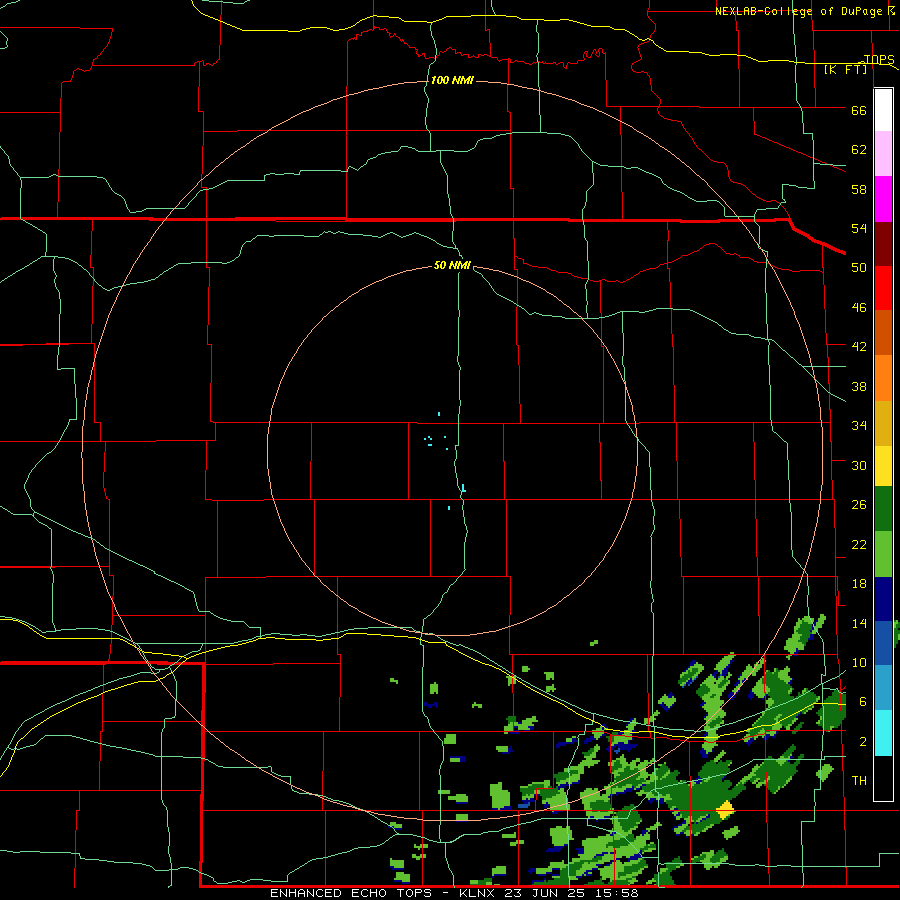Click the 'TOPS' legend title
900x900 pixels.
[879, 59]
